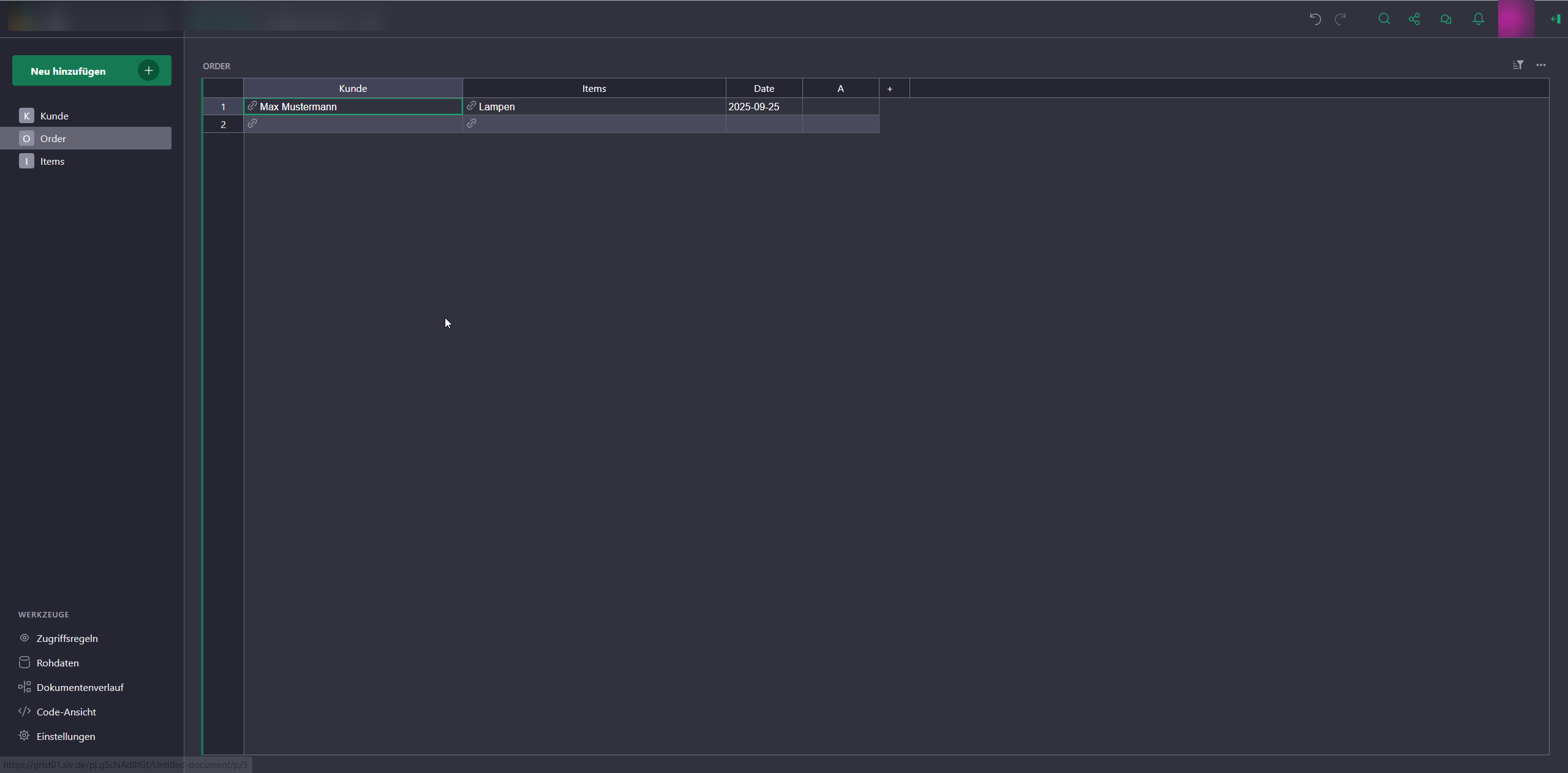Open the comments discussion icon

point(1446,19)
